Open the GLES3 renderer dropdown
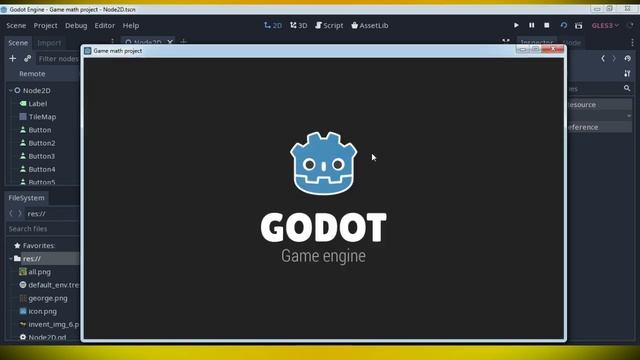The image size is (640, 360). [605, 25]
